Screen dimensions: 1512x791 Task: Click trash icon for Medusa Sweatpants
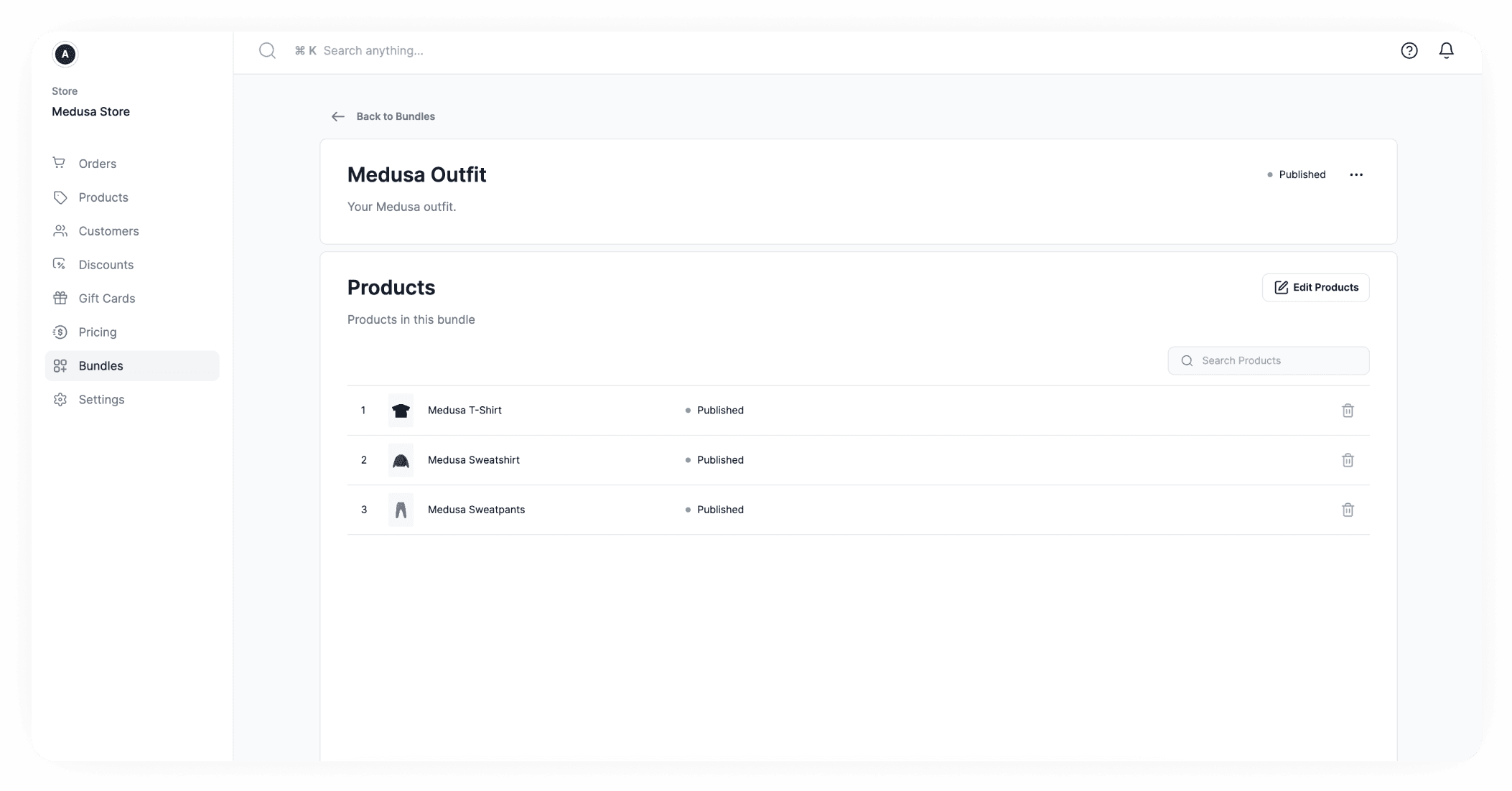(x=1348, y=510)
